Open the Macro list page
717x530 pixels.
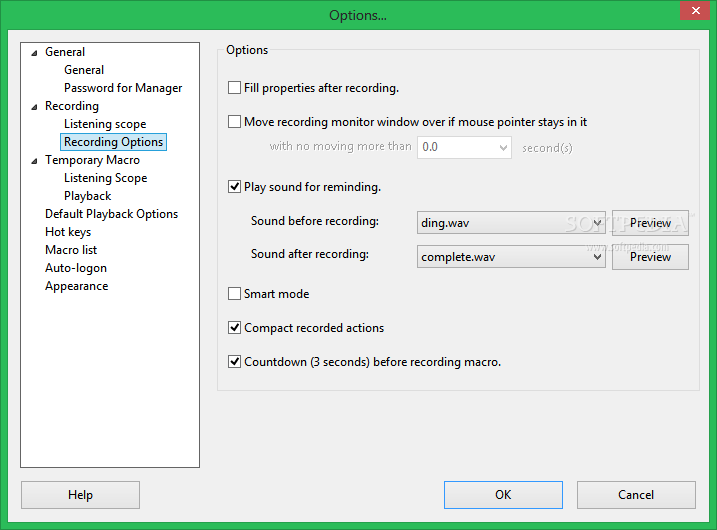click(x=71, y=250)
